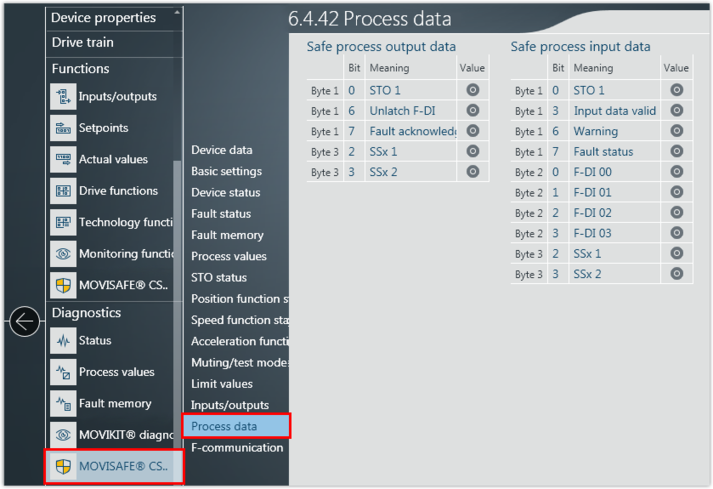Toggle Unlatch F-DI output value indicator
Image resolution: width=713 pixels, height=489 pixels.
pos(472,110)
